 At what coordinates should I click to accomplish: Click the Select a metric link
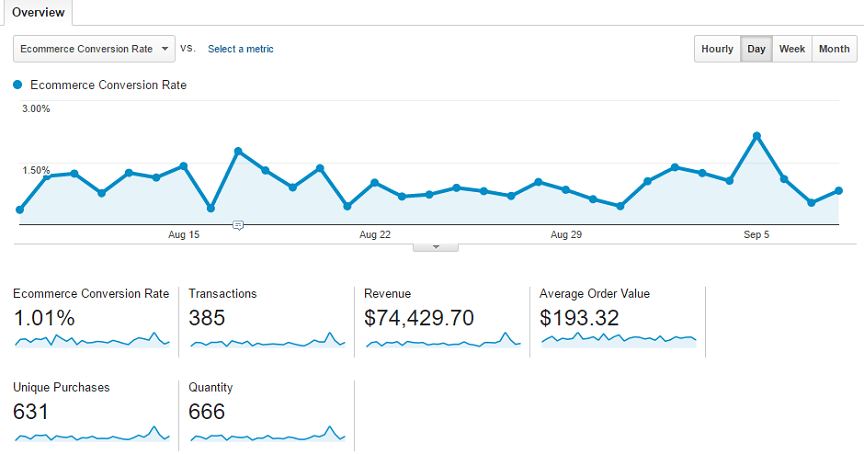(240, 49)
